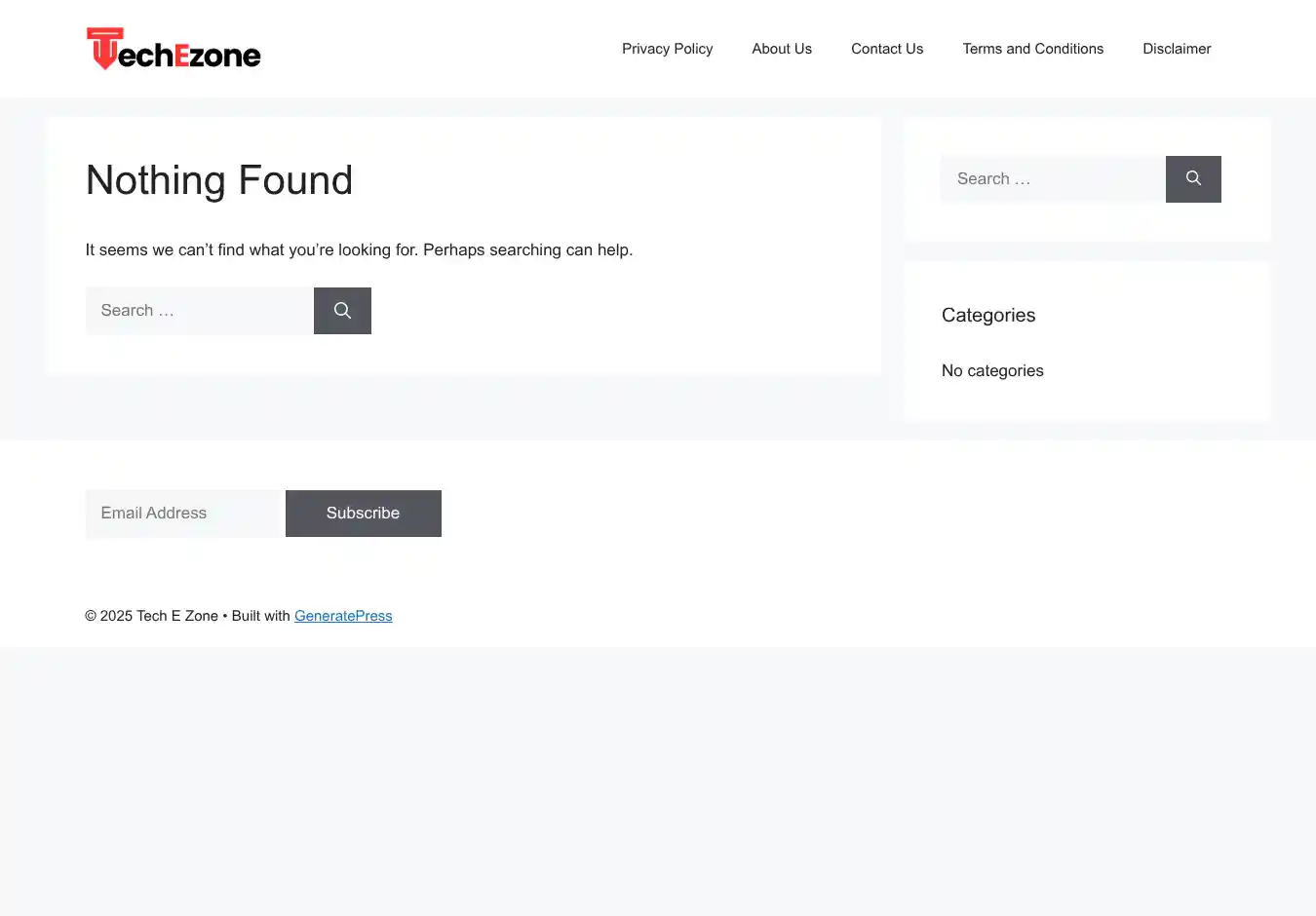Click the 'It seems we can't find' message

coord(359,249)
